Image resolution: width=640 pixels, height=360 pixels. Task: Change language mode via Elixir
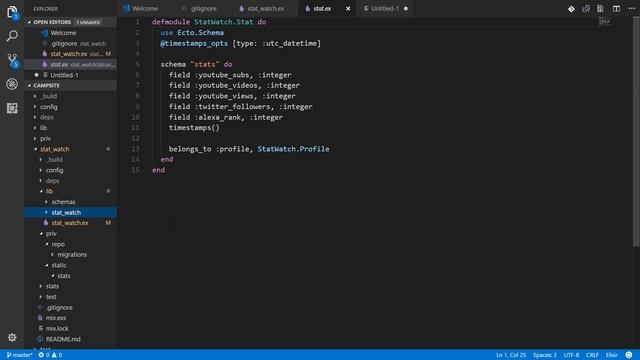[x=611, y=355]
